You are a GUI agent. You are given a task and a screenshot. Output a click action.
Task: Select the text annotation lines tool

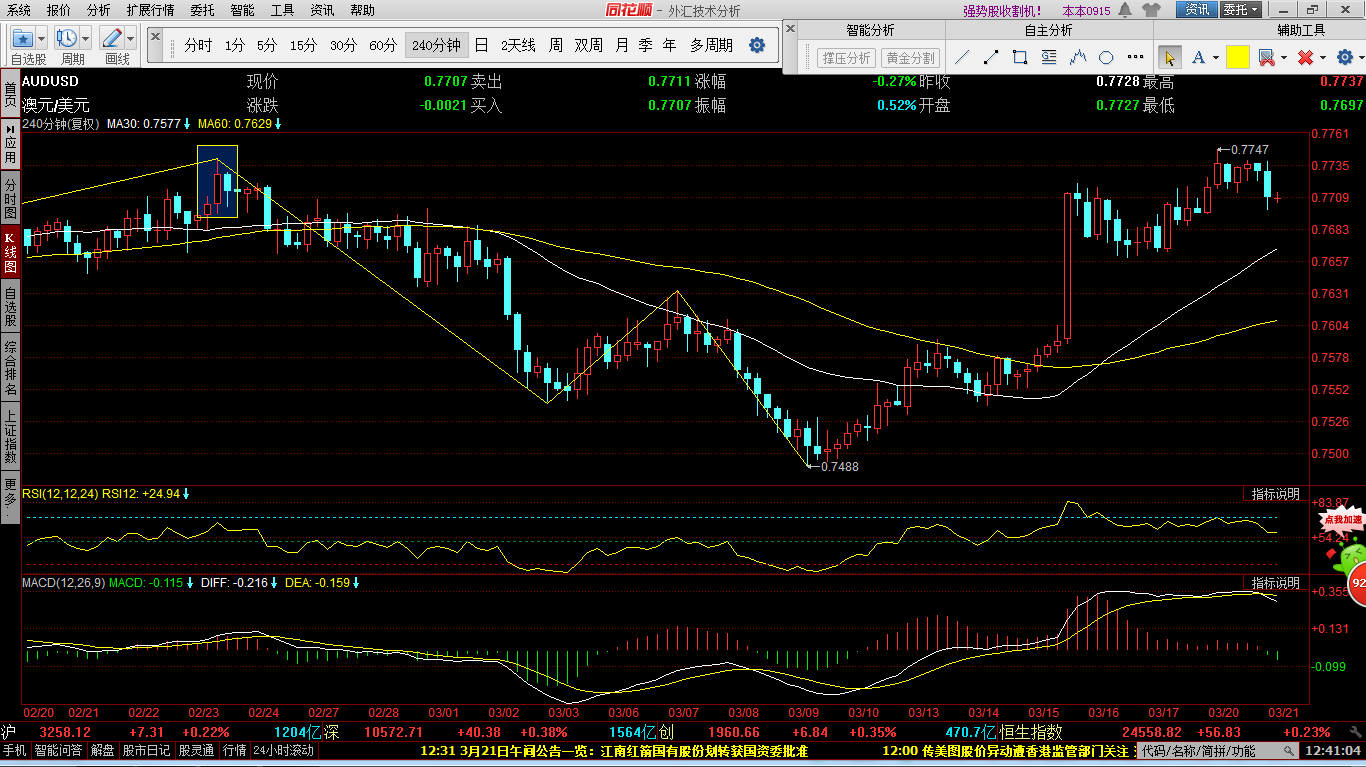point(1049,57)
